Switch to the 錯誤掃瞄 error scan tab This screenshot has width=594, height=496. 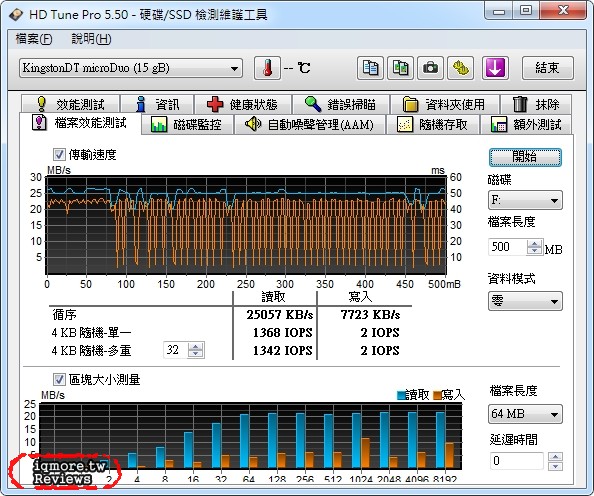(x=341, y=104)
